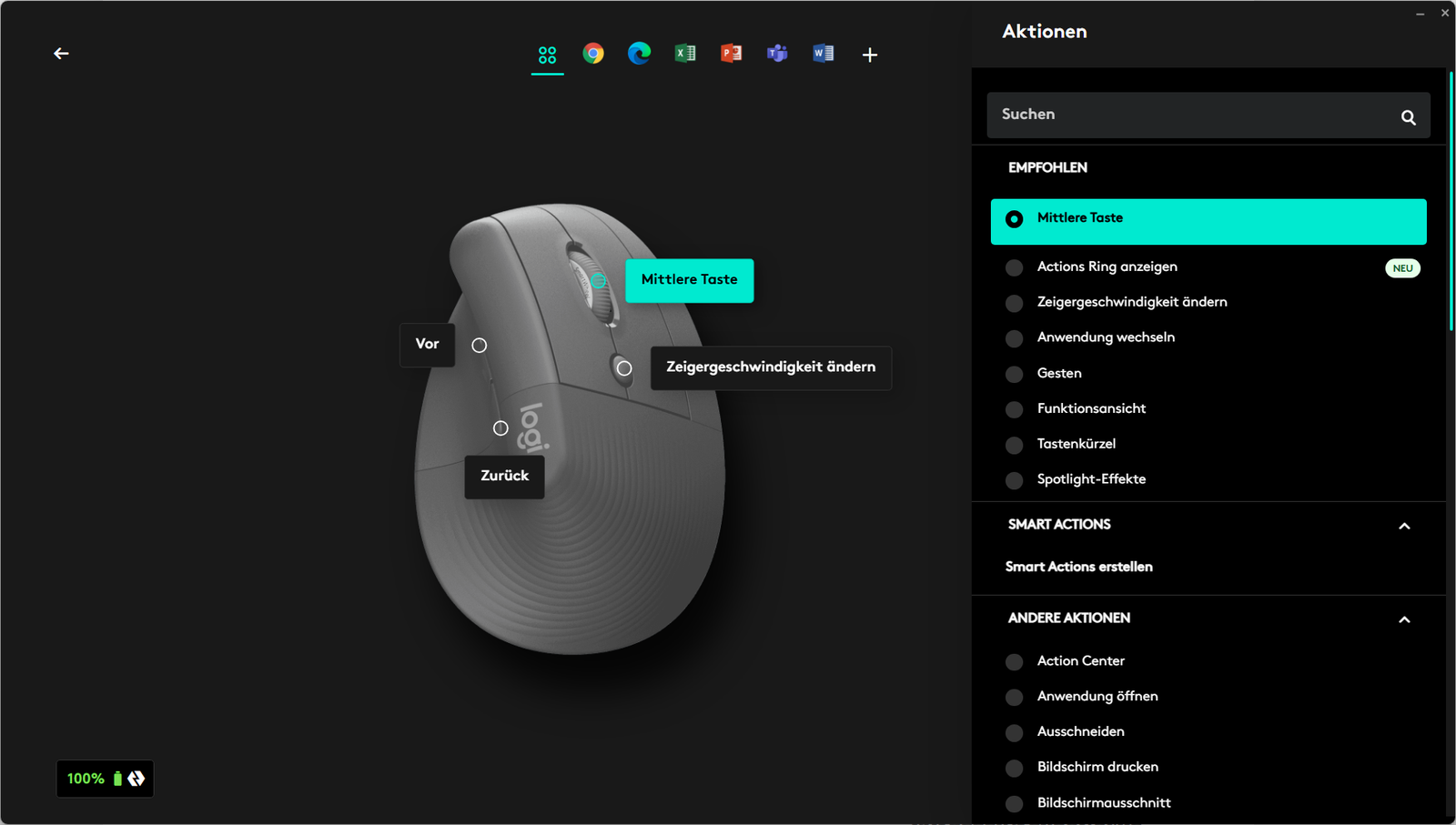The height and width of the screenshot is (825, 1456).
Task: Go back with the left arrow icon
Action: pyautogui.click(x=61, y=54)
